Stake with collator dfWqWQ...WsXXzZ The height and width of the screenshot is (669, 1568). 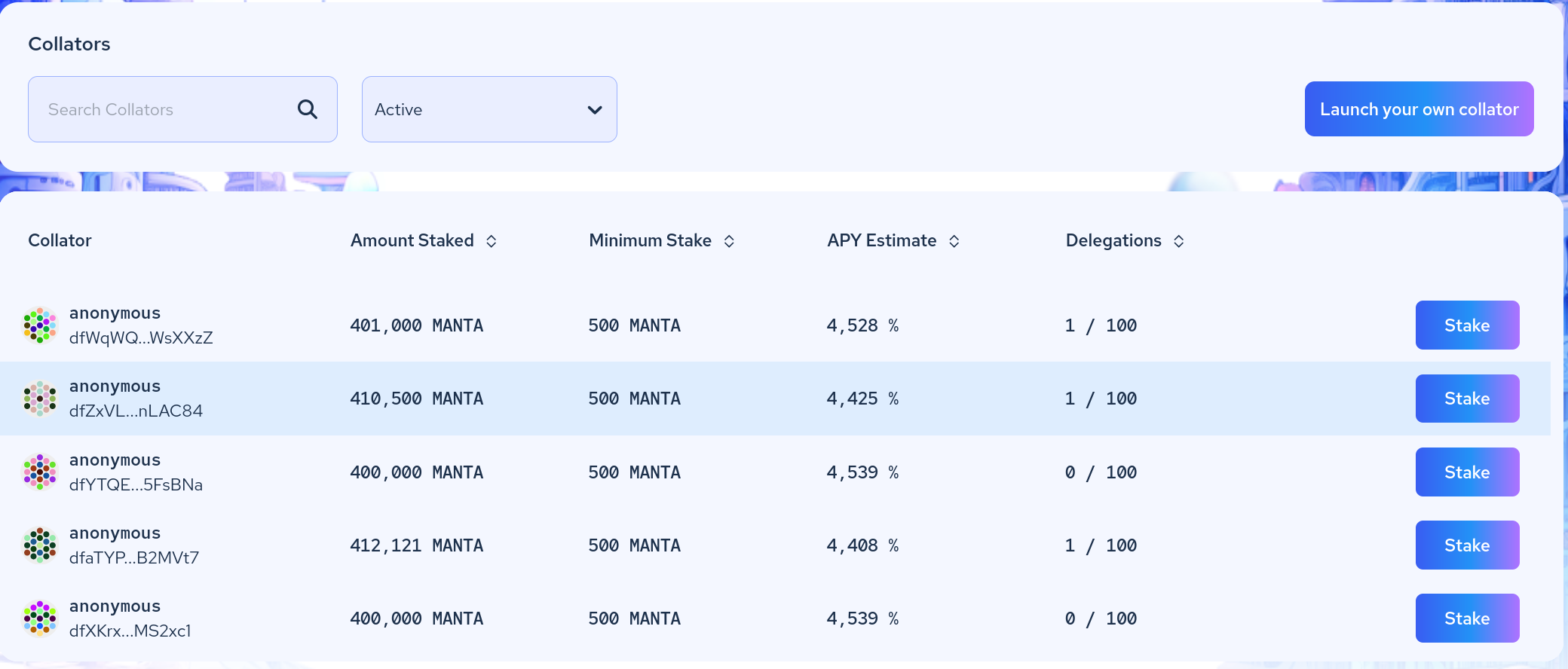[1467, 325]
